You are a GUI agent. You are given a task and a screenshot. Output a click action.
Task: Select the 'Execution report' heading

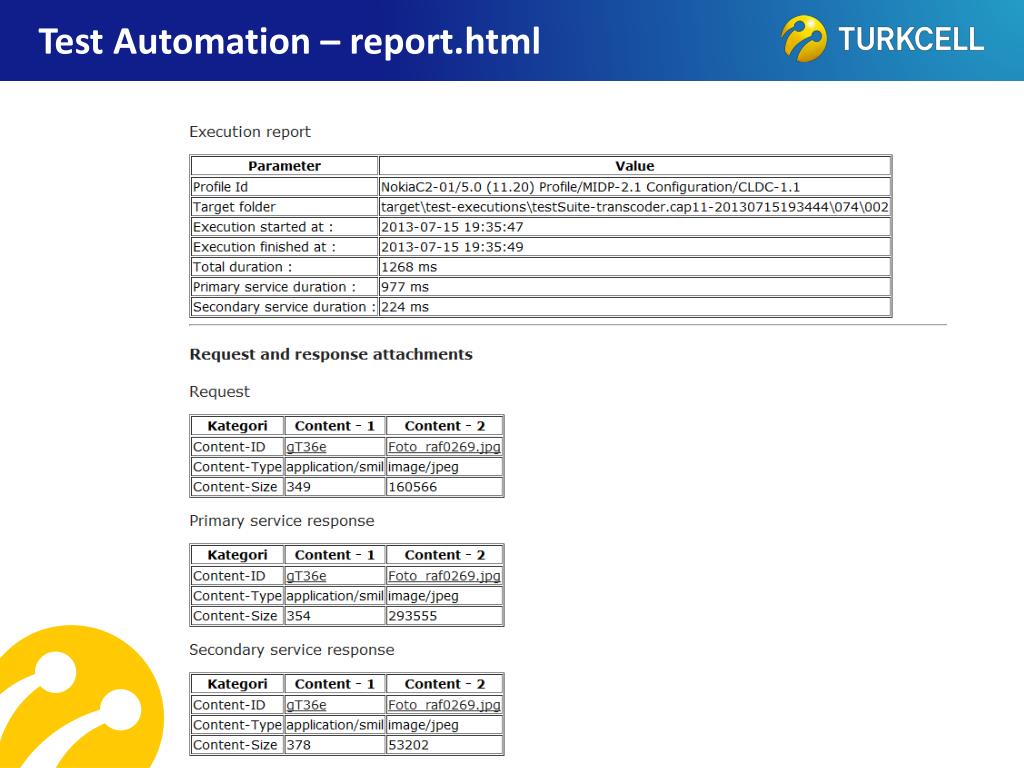250,132
